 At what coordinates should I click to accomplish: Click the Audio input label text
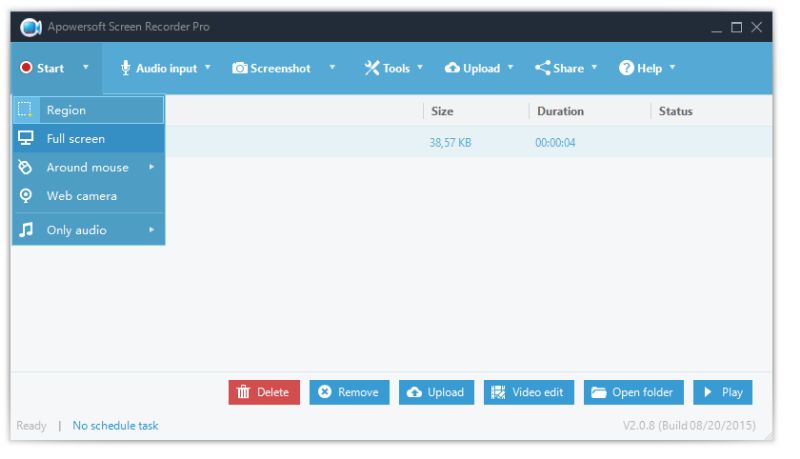pos(166,68)
